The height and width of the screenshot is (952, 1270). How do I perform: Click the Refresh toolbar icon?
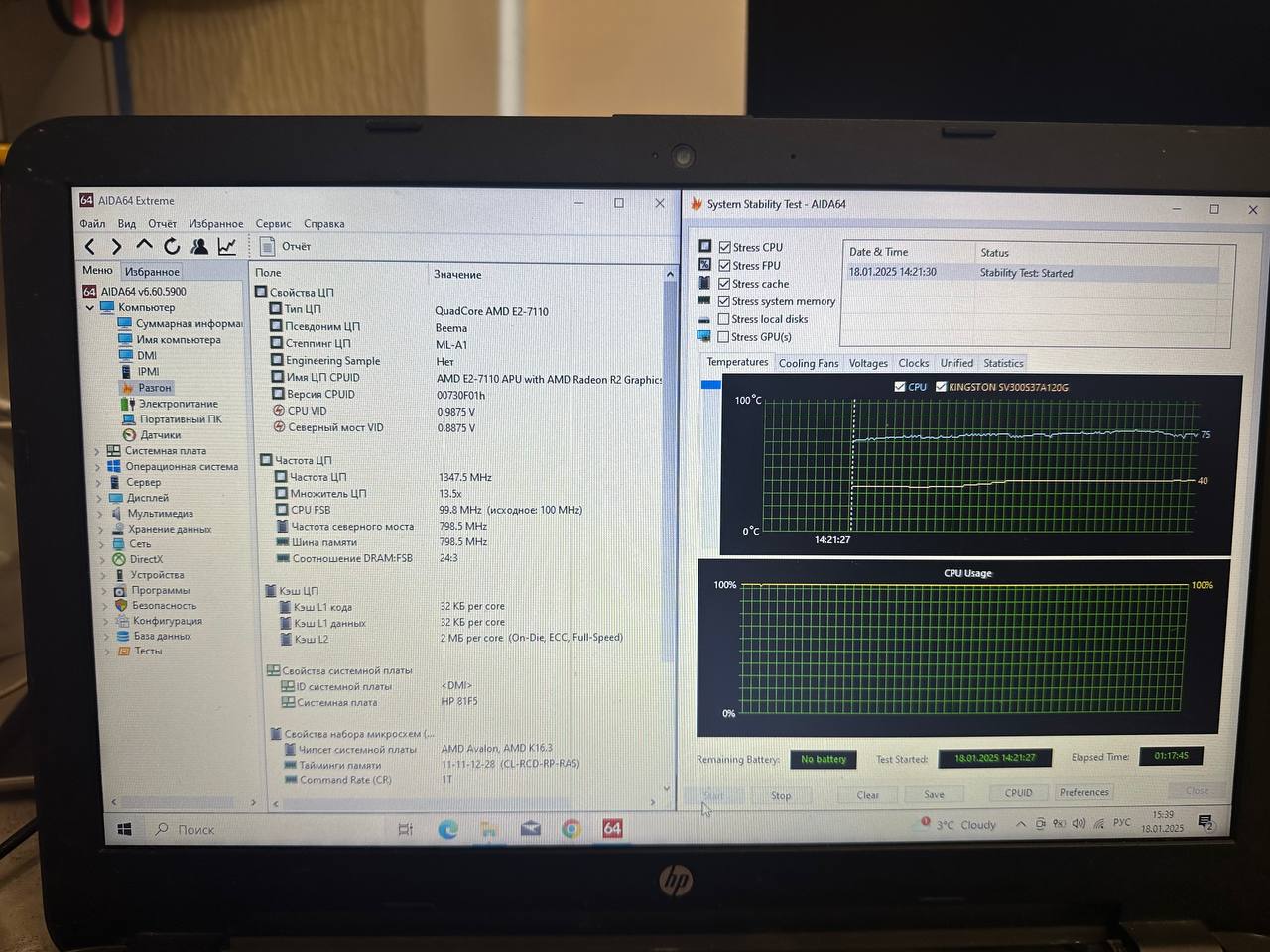172,246
